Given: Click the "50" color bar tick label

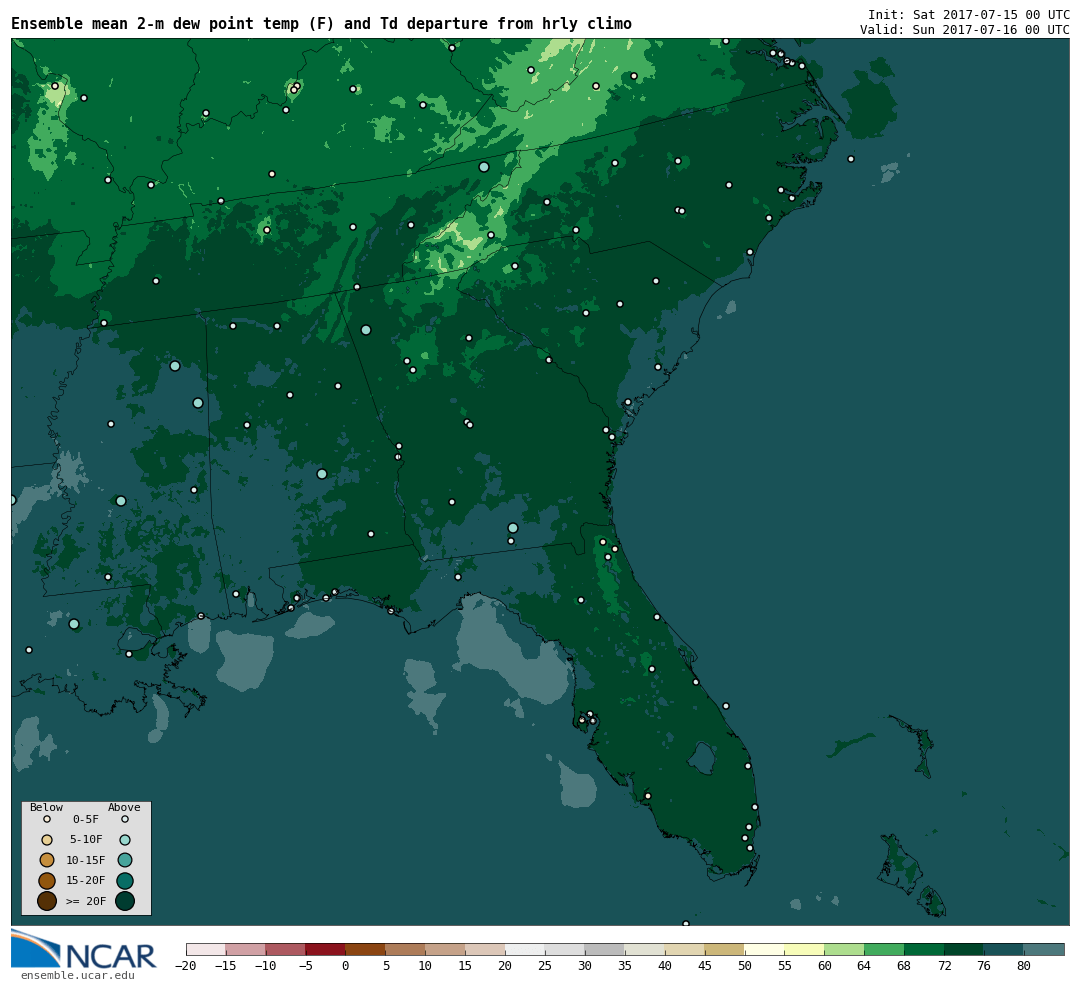Looking at the screenshot, I should pyautogui.click(x=745, y=966).
